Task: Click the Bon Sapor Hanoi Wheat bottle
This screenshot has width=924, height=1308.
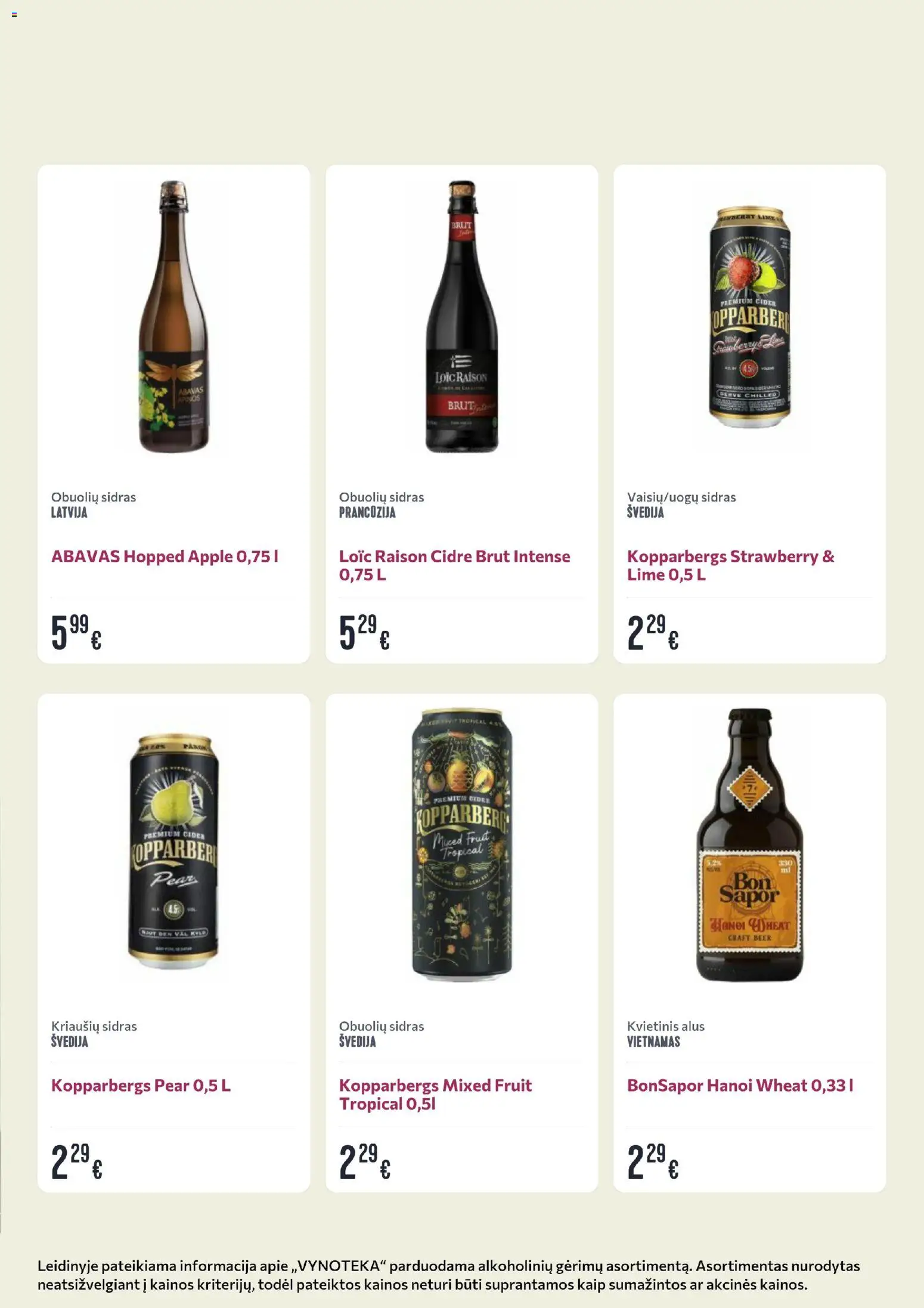Action: (x=749, y=845)
